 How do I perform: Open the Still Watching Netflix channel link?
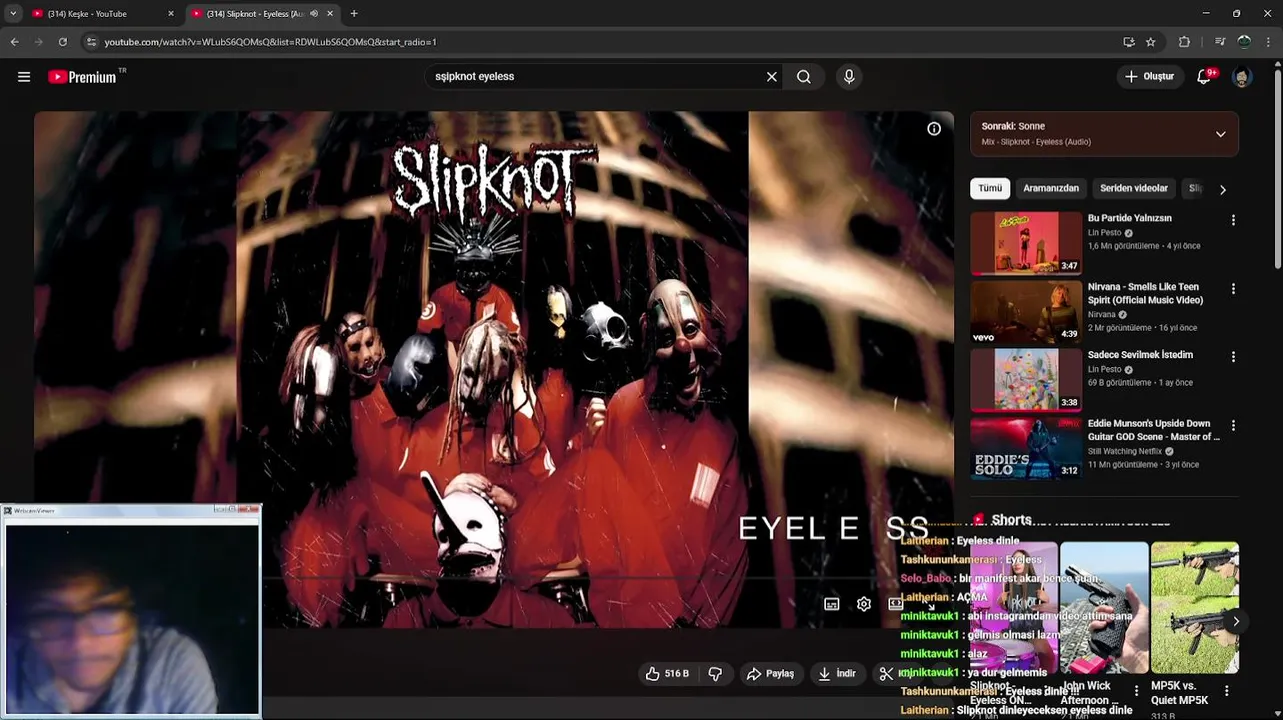coord(1125,451)
